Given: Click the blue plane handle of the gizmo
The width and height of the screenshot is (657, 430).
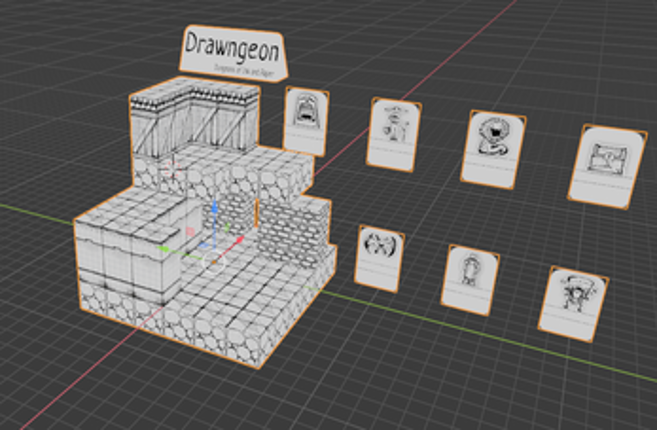Looking at the screenshot, I should tap(204, 245).
